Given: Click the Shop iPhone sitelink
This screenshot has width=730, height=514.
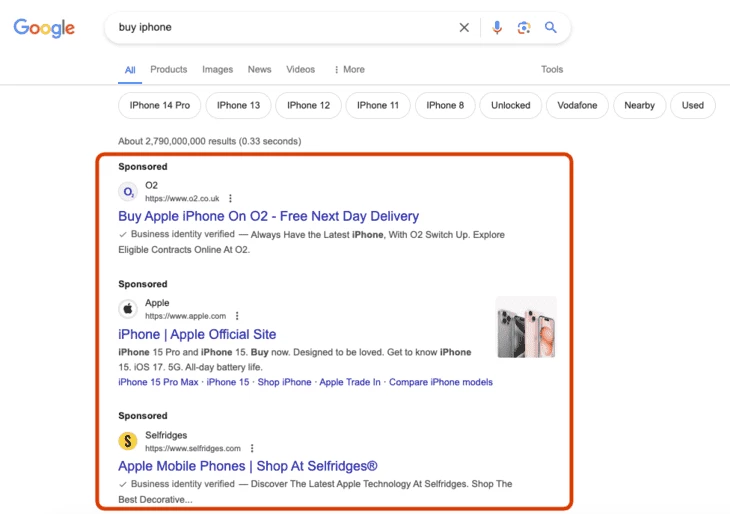Looking at the screenshot, I should (284, 382).
